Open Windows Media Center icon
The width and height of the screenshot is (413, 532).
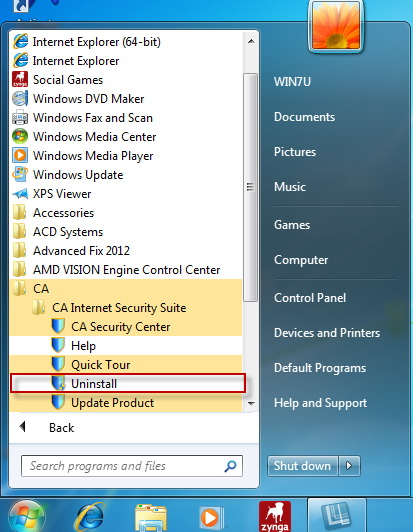click(x=20, y=136)
